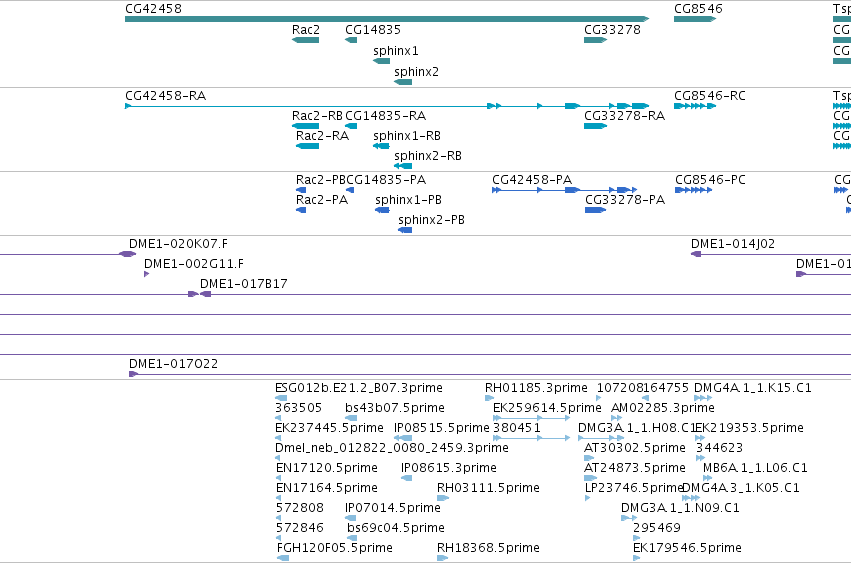Select the sphinx1-PB protein feature
The image size is (851, 563).
point(382,210)
